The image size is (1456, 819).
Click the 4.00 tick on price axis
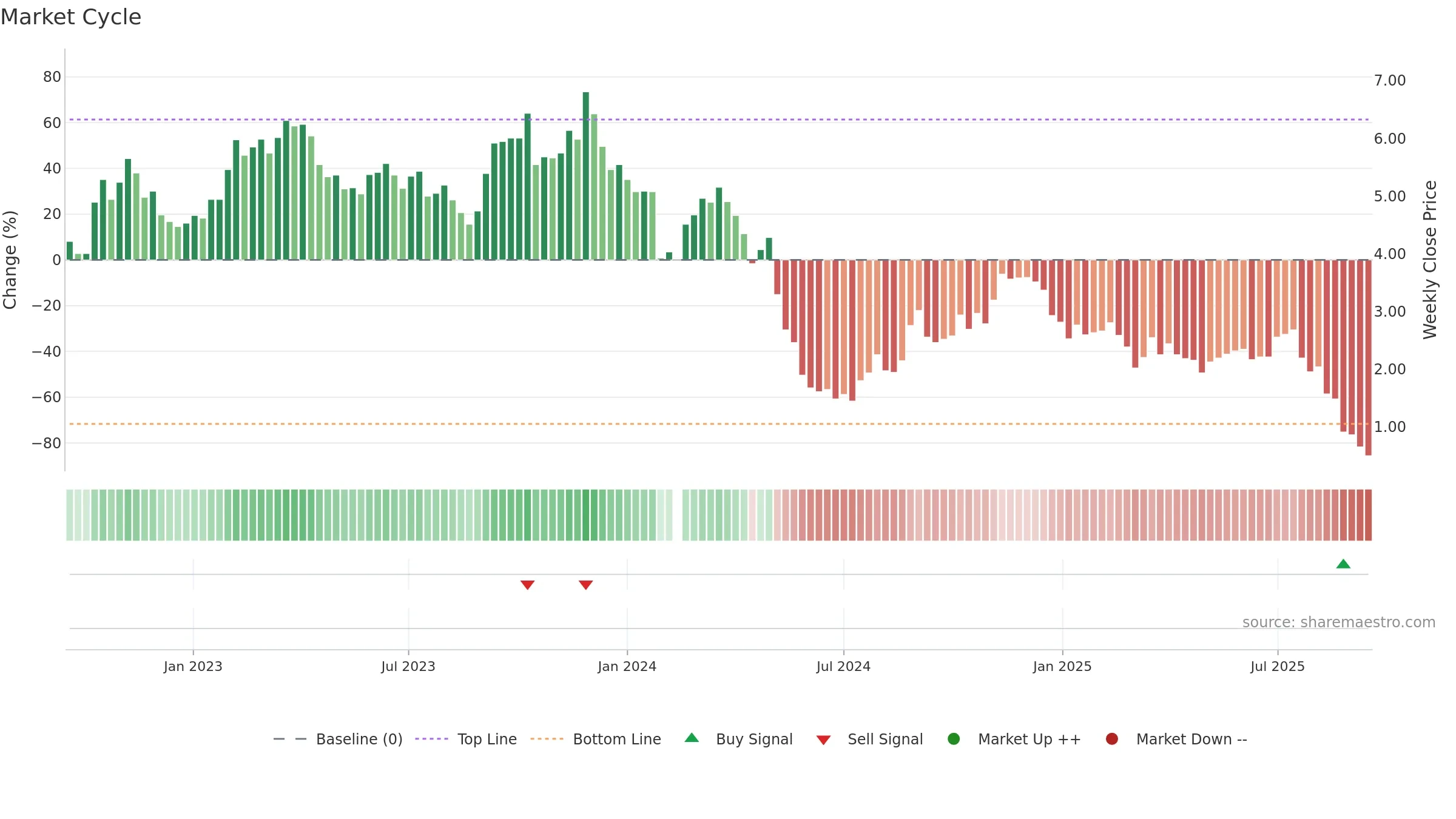click(x=1390, y=254)
